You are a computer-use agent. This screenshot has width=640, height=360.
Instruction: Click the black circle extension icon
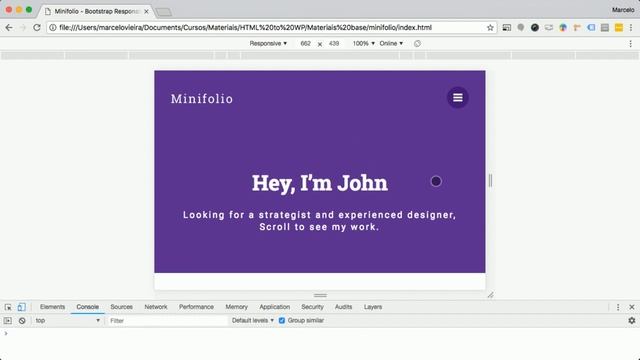pyautogui.click(x=535, y=28)
